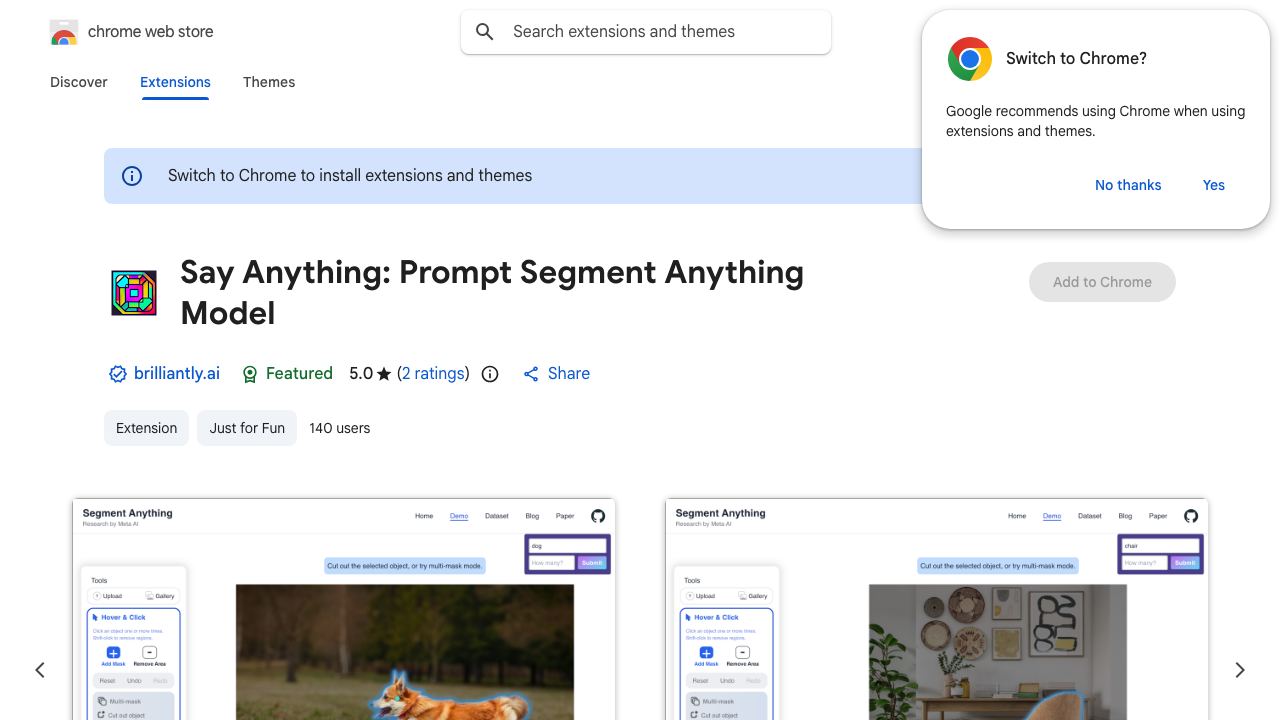Screen dimensions: 1280x720
Task: Click the Add to Chrome button
Action: click(1102, 282)
